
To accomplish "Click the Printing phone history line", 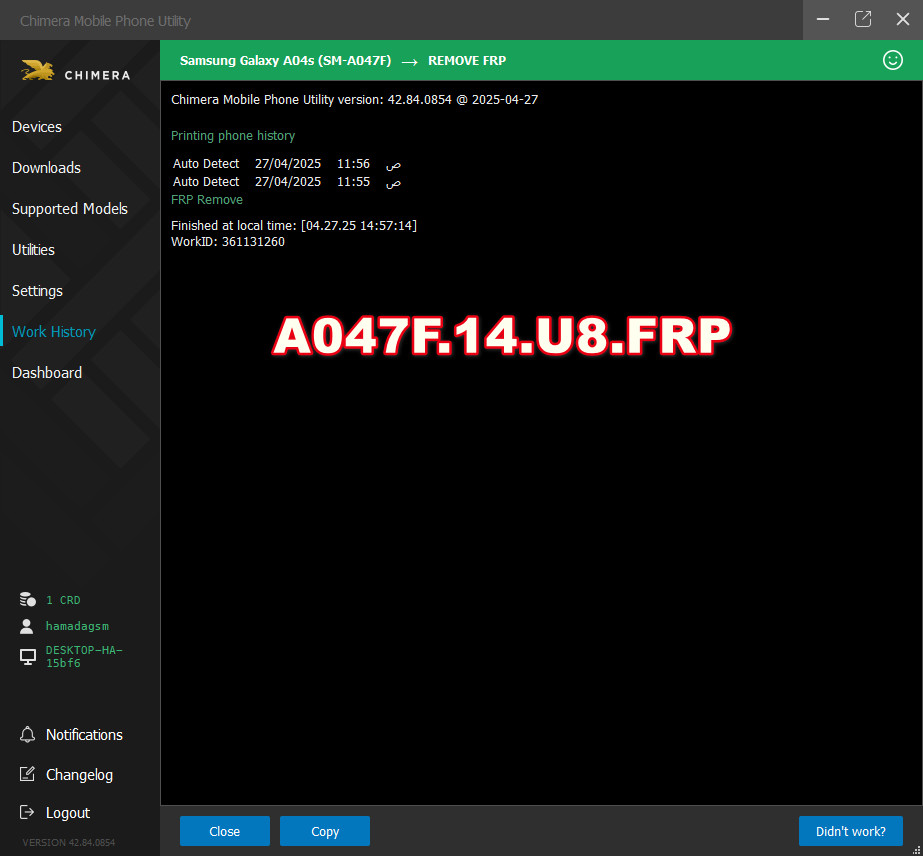I will (x=233, y=135).
